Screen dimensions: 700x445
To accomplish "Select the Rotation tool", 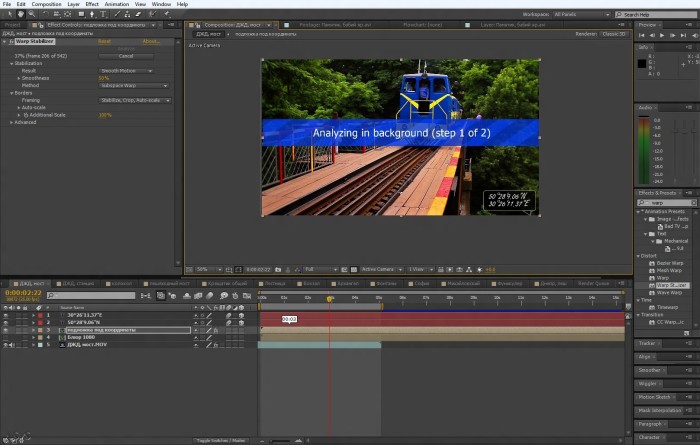I will [46, 14].
